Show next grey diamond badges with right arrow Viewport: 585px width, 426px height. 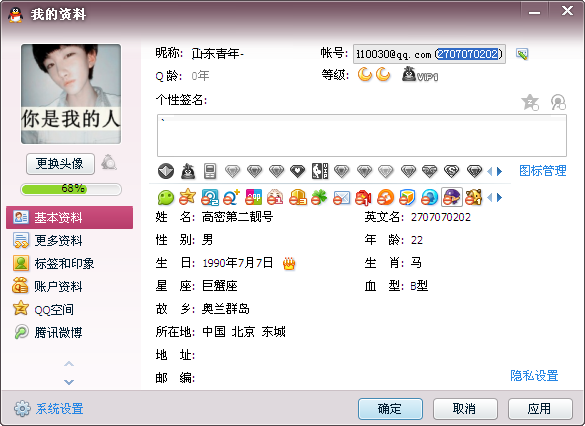[500, 172]
